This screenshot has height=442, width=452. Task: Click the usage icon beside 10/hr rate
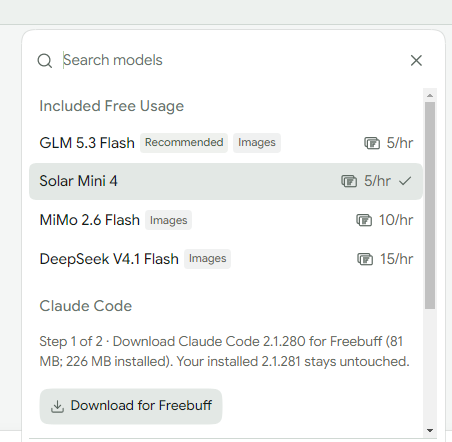coord(364,220)
